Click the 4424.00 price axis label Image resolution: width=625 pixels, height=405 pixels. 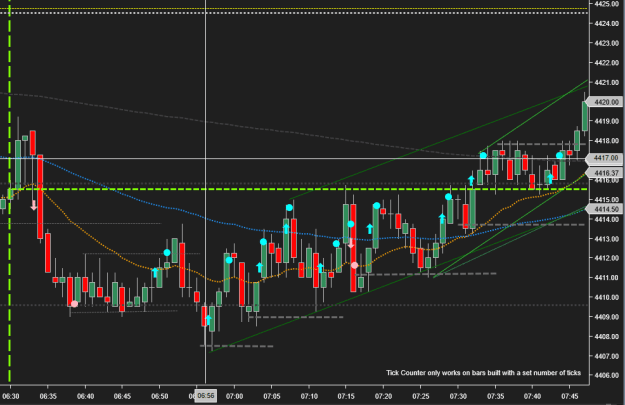(x=607, y=24)
